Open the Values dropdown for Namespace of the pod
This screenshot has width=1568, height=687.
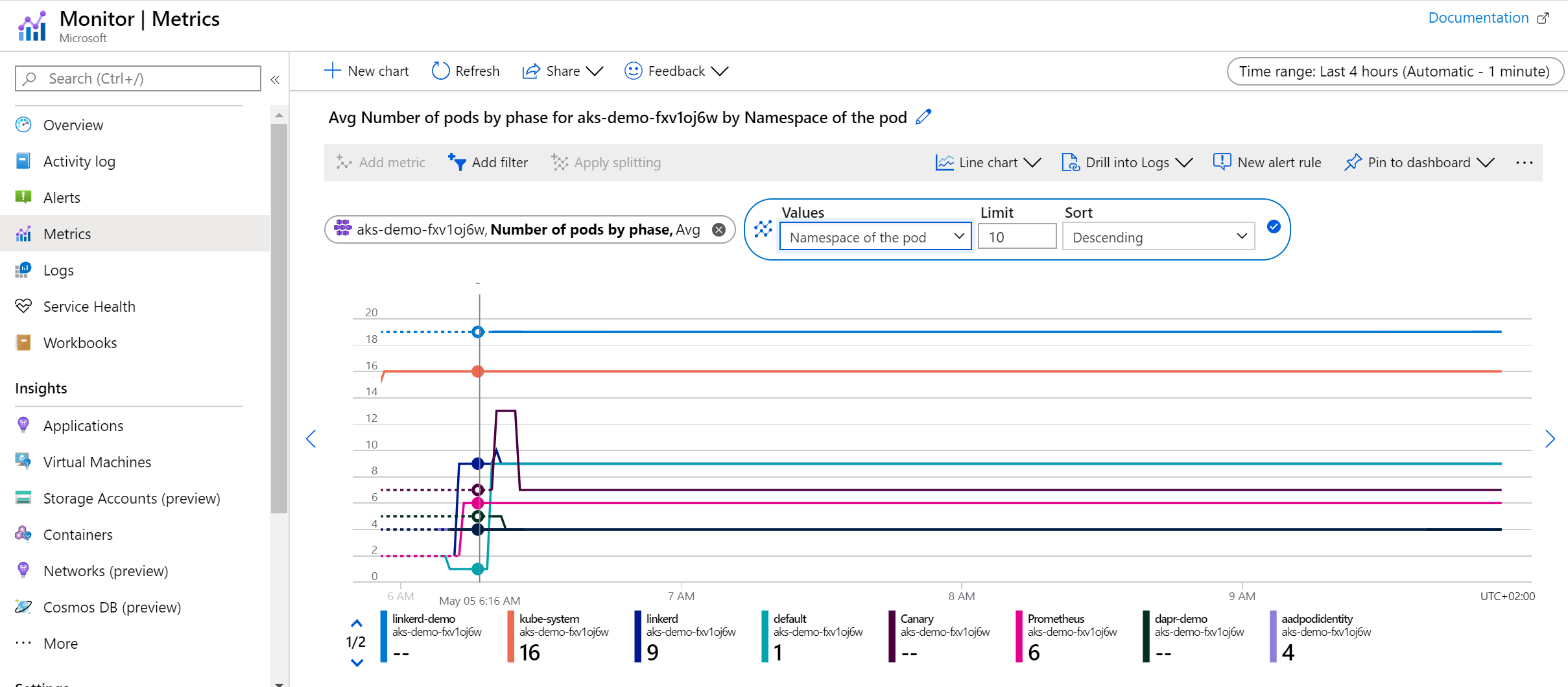(x=875, y=237)
